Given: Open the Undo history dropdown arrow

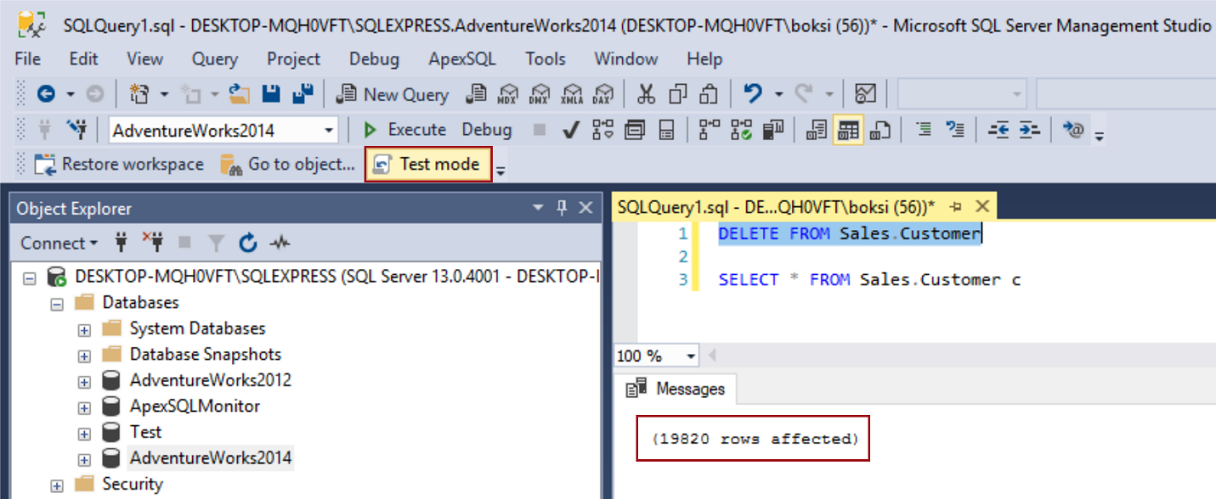Looking at the screenshot, I should pos(778,94).
